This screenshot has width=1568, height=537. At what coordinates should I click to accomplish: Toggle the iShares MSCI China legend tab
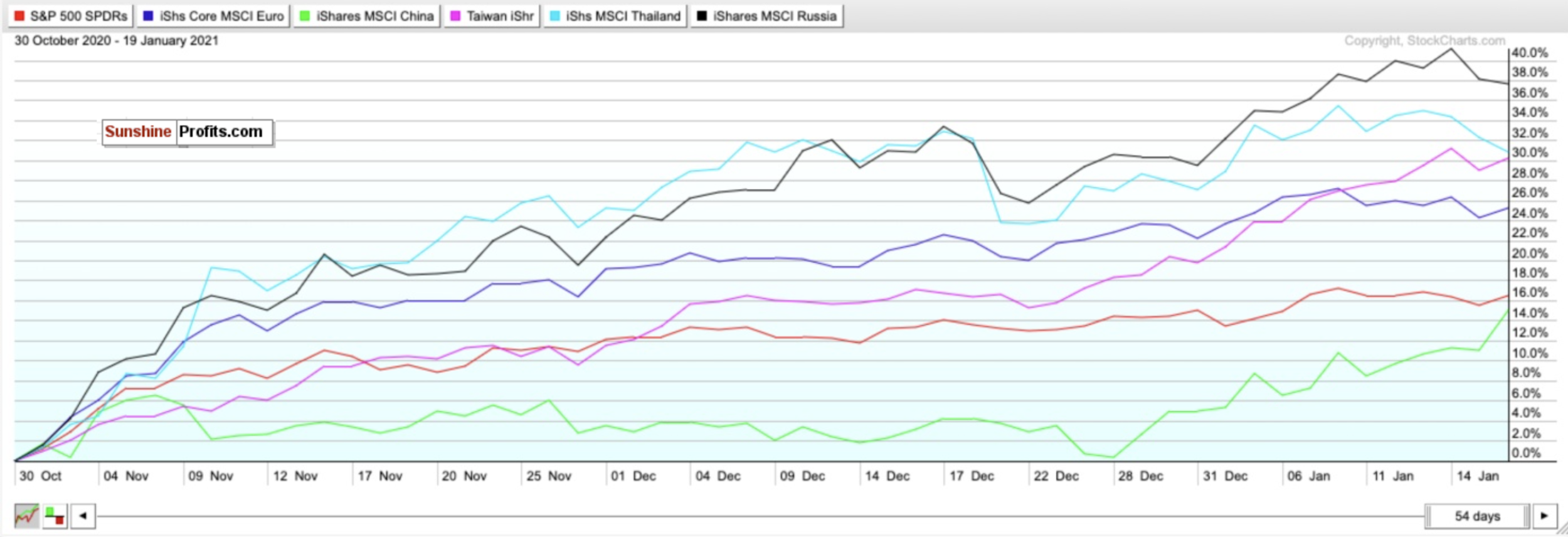tap(367, 16)
